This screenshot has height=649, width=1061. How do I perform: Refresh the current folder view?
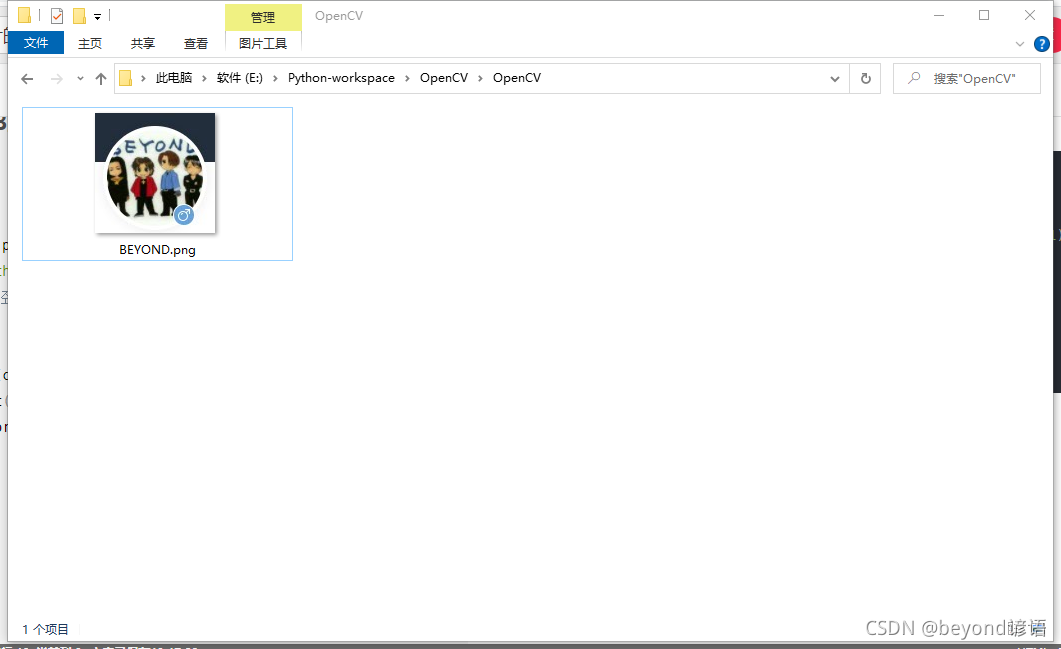(x=865, y=79)
